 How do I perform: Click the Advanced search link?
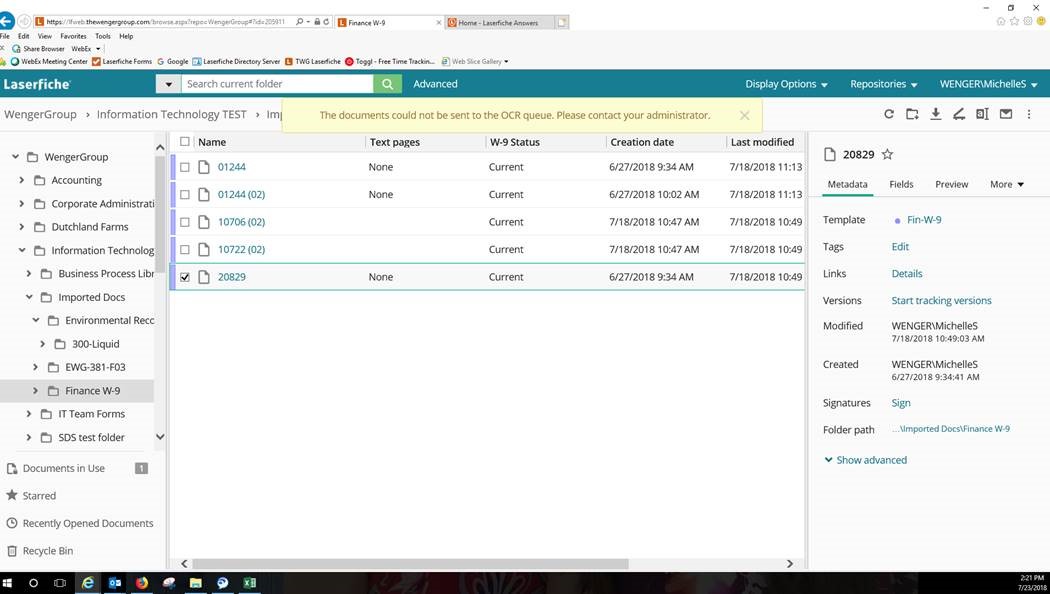[x=435, y=84]
